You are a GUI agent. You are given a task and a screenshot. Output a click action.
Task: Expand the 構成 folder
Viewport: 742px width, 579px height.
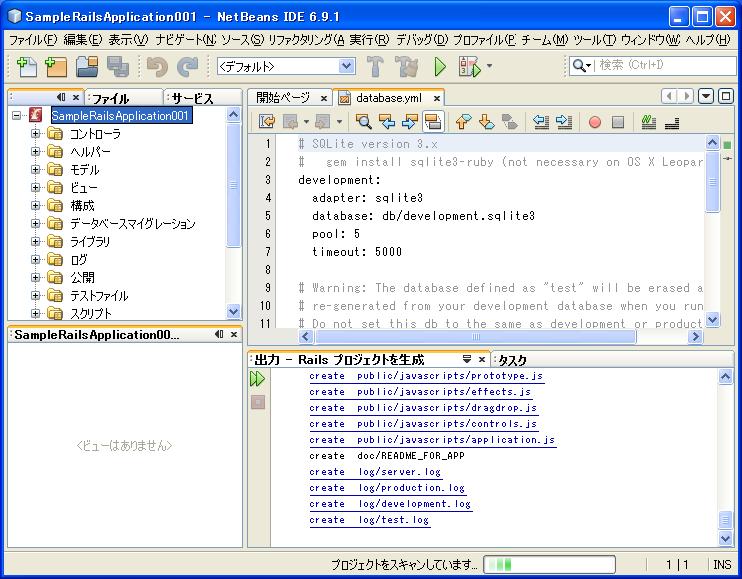coord(35,205)
